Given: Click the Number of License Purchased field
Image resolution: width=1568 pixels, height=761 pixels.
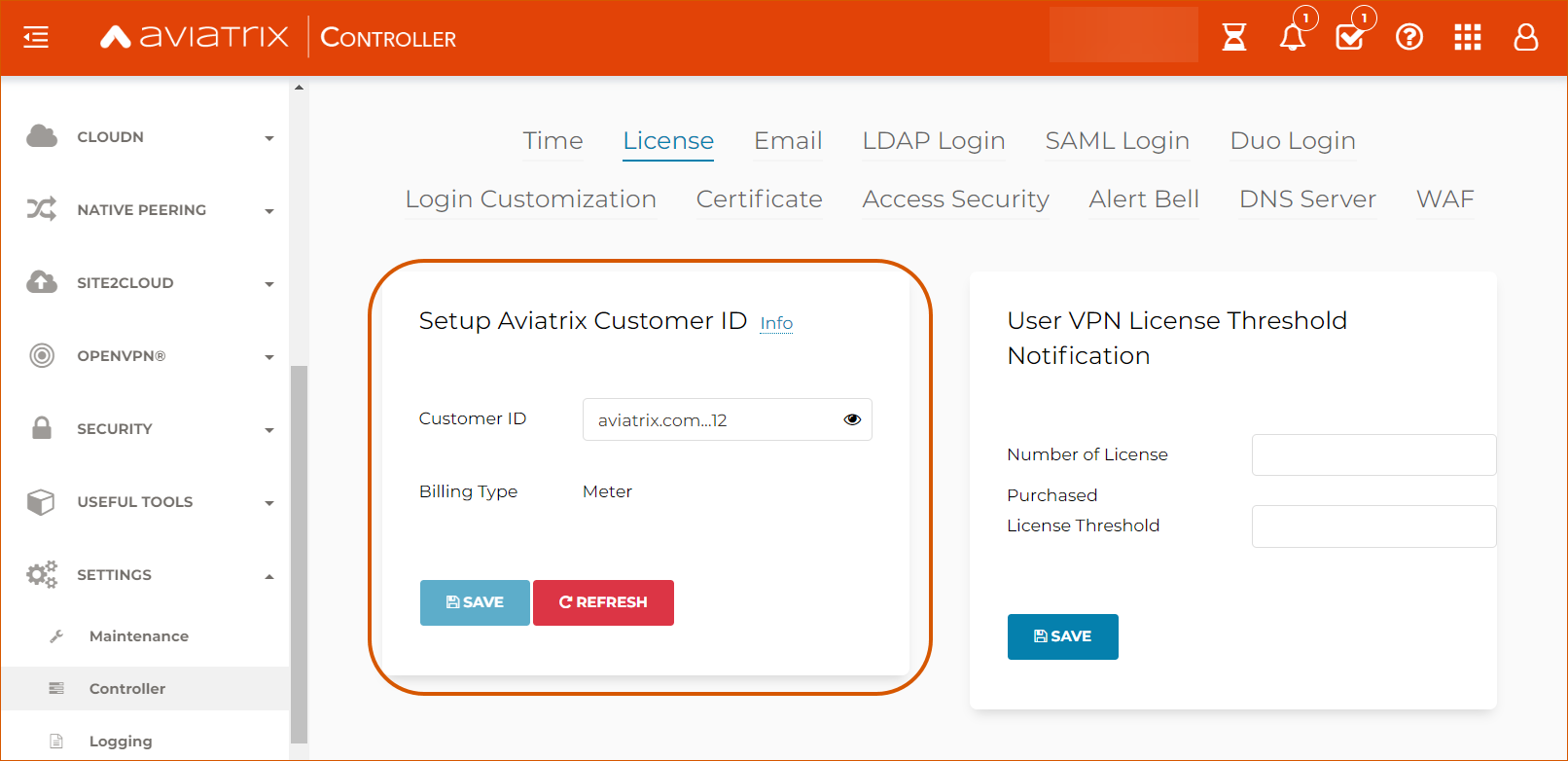Looking at the screenshot, I should click(x=1373, y=454).
